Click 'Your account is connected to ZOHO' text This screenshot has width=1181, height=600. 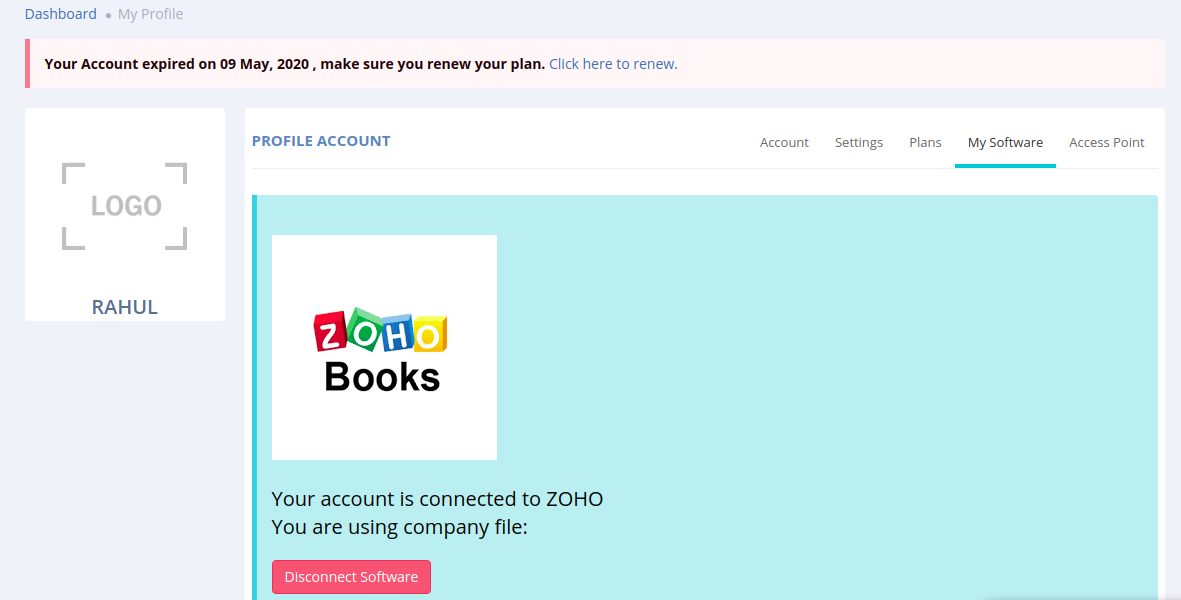pos(437,499)
